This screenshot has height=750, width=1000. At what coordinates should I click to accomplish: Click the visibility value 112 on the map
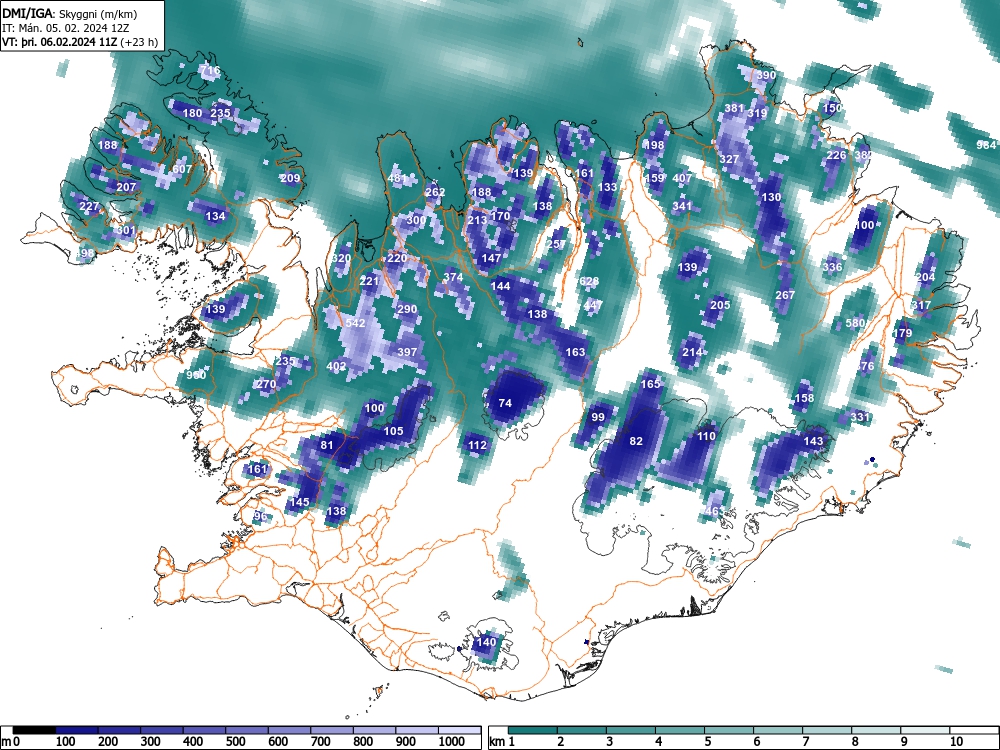click(477, 445)
